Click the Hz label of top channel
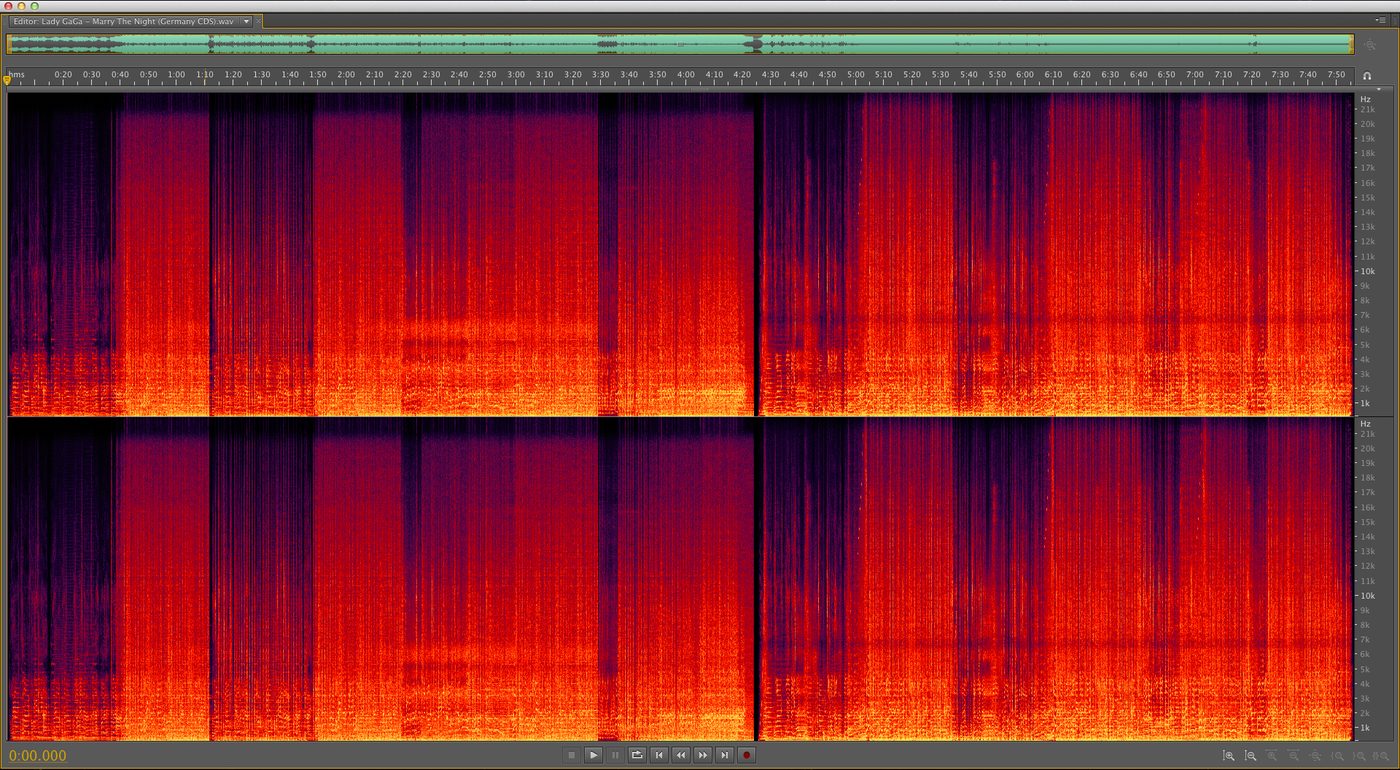Screen dimensions: 1400x770 tap(1364, 100)
